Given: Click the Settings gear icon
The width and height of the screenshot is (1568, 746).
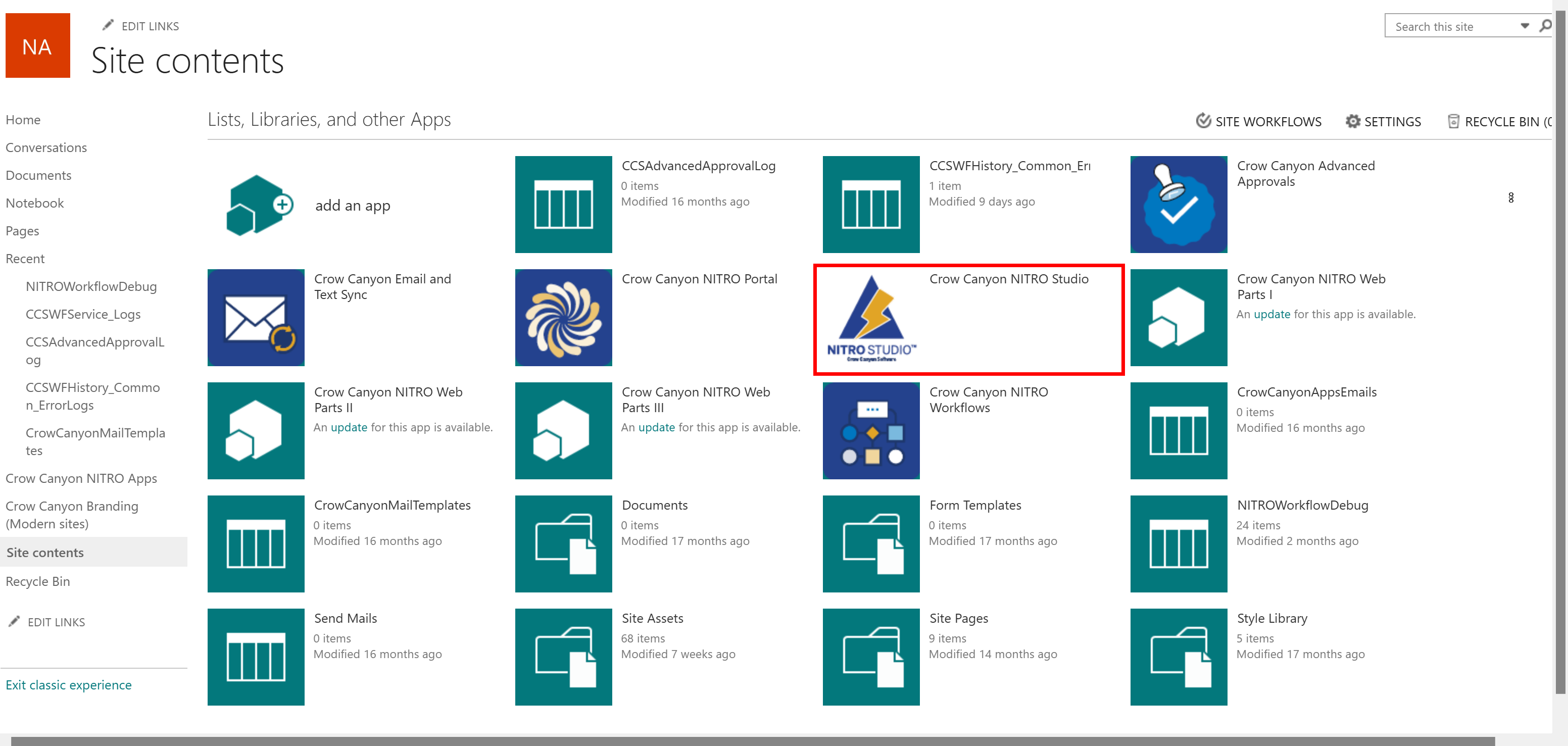Looking at the screenshot, I should coord(1352,121).
